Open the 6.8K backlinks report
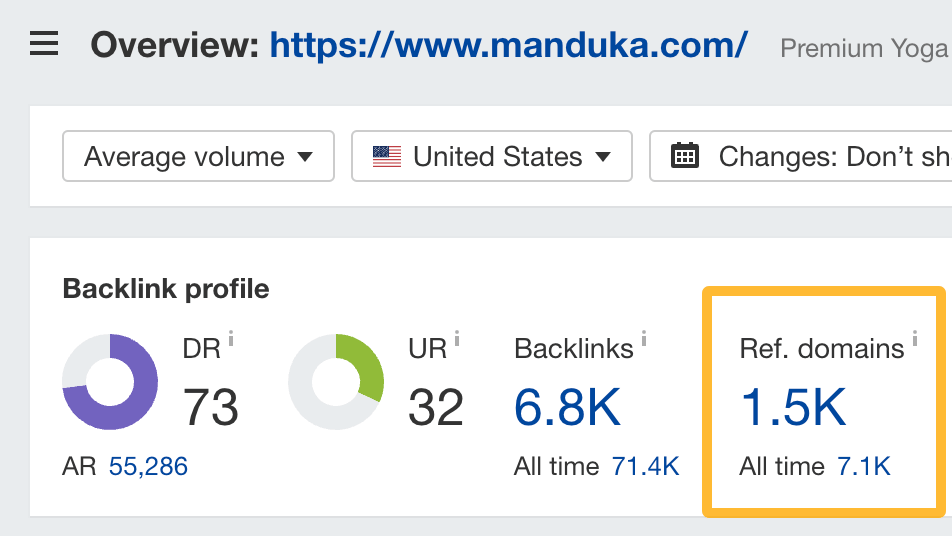The image size is (952, 536). [567, 407]
